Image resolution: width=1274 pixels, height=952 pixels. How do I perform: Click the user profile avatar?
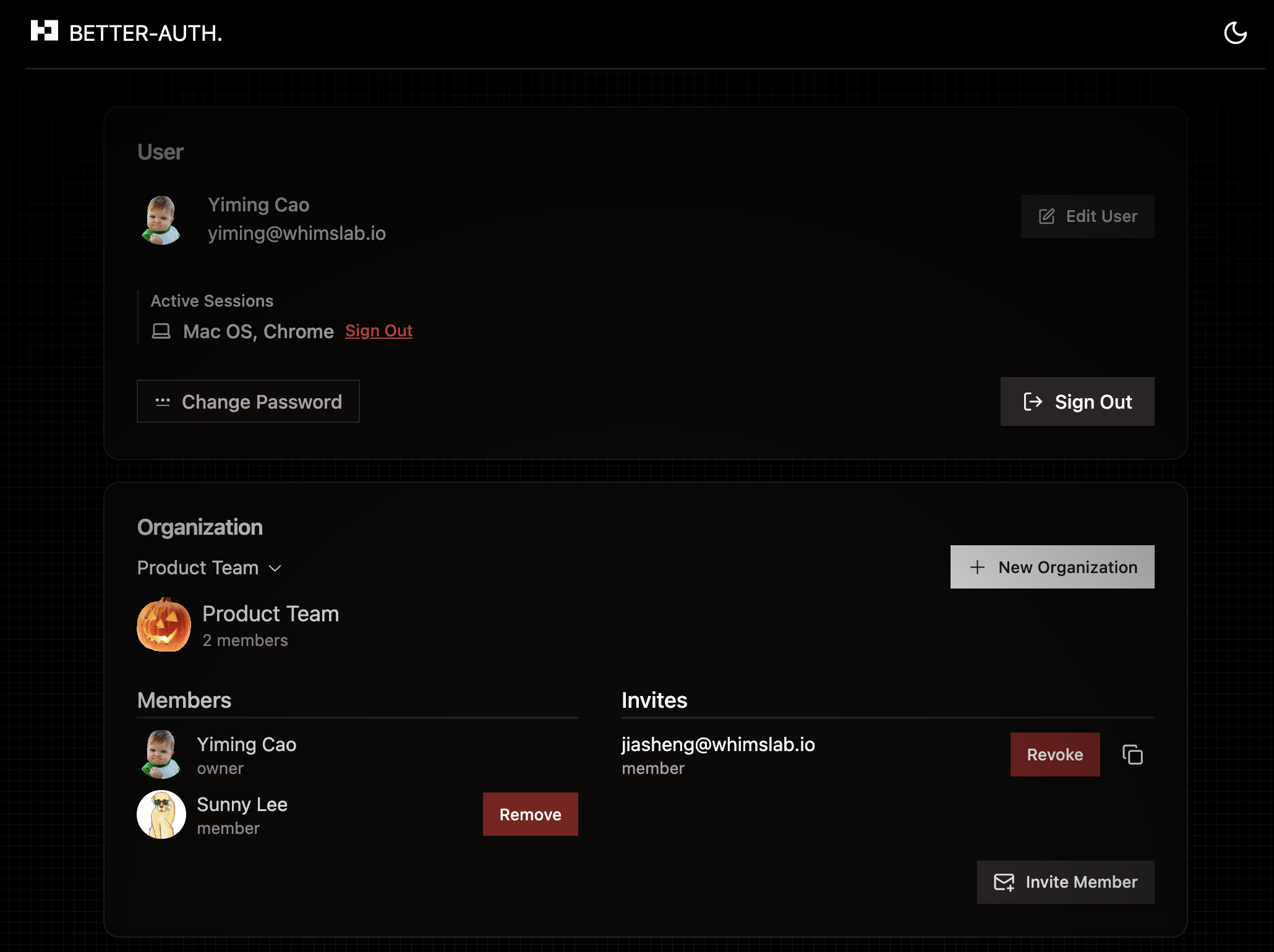(x=161, y=219)
